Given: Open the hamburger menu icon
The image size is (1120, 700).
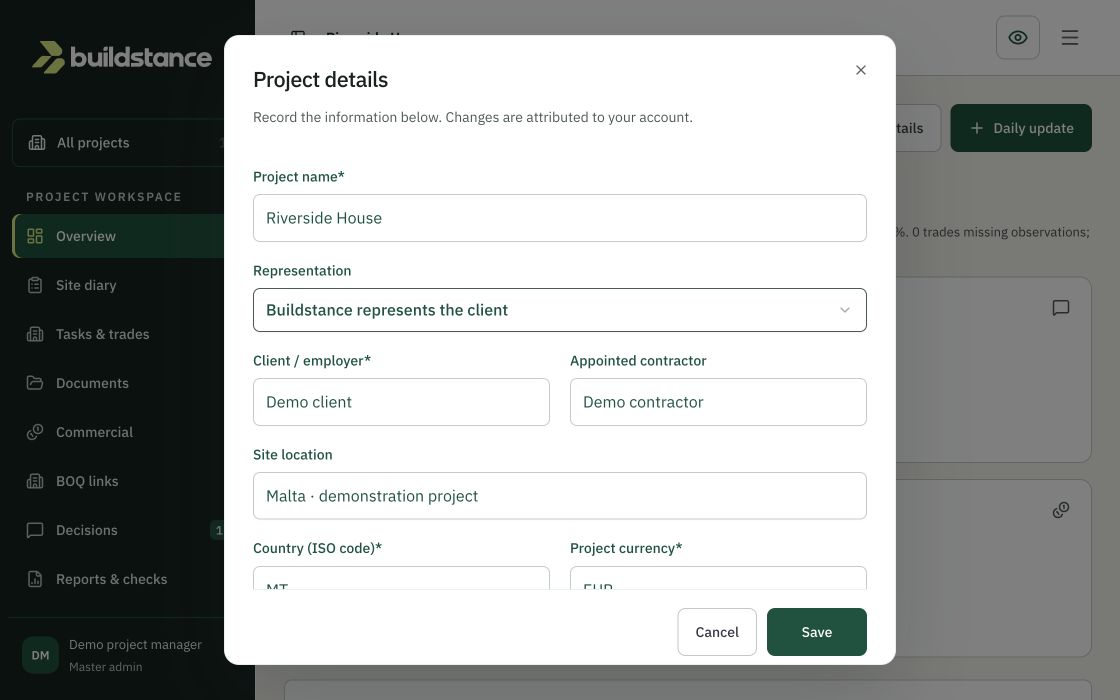Looking at the screenshot, I should click(1069, 37).
